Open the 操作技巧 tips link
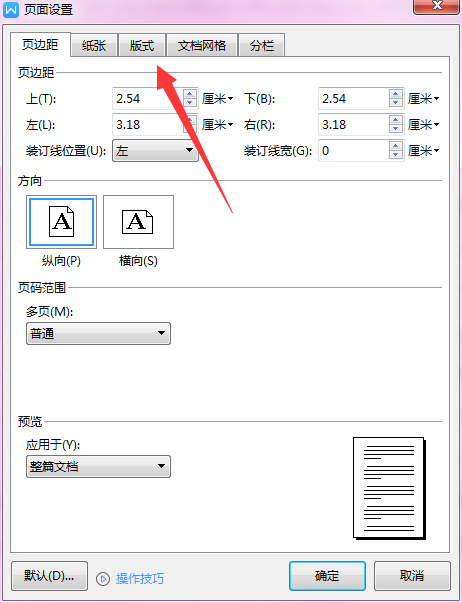462x603 pixels. click(140, 578)
